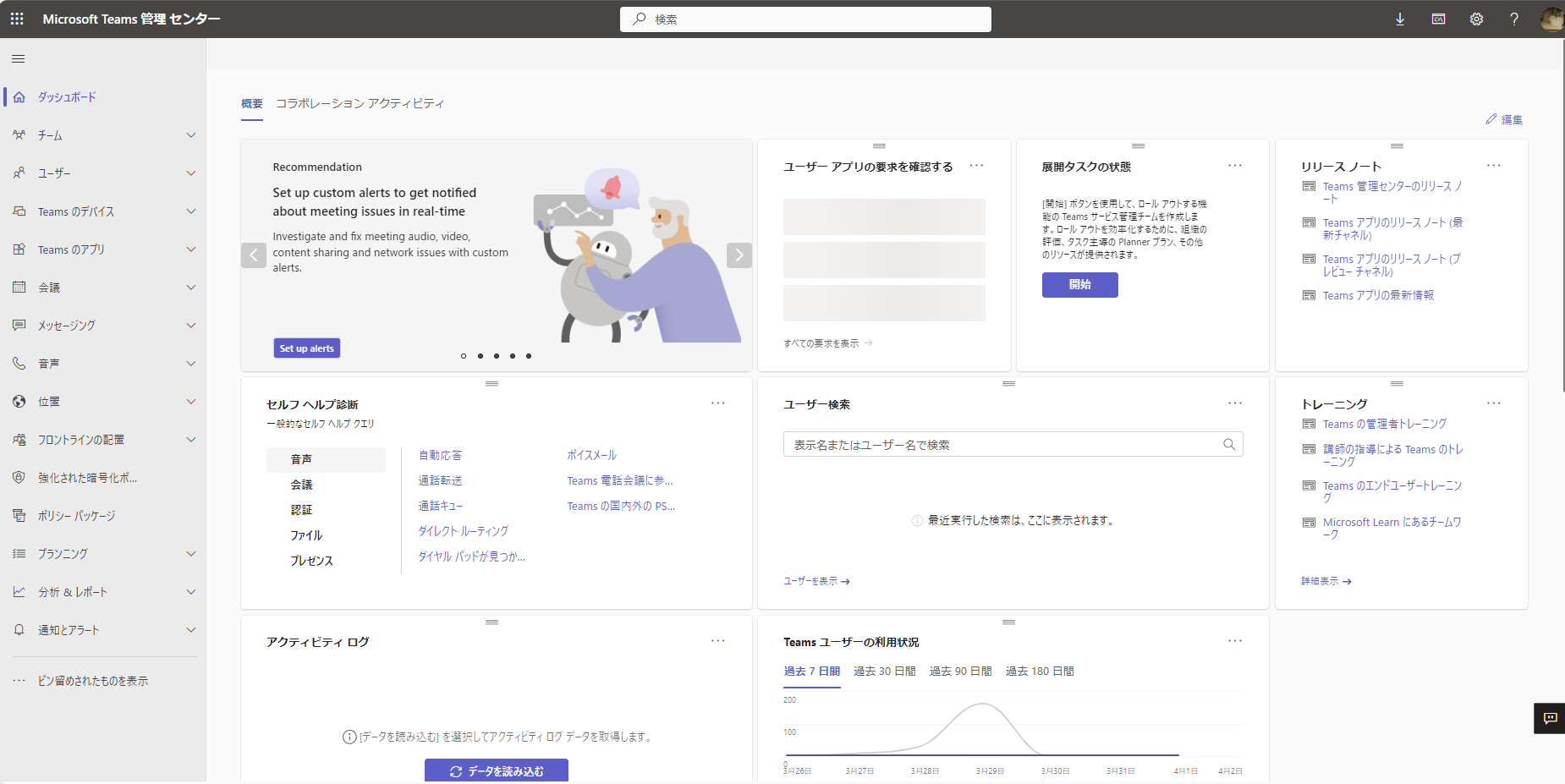1565x784 pixels.
Task: Open more options for ユーザー検索 card
Action: [1235, 403]
